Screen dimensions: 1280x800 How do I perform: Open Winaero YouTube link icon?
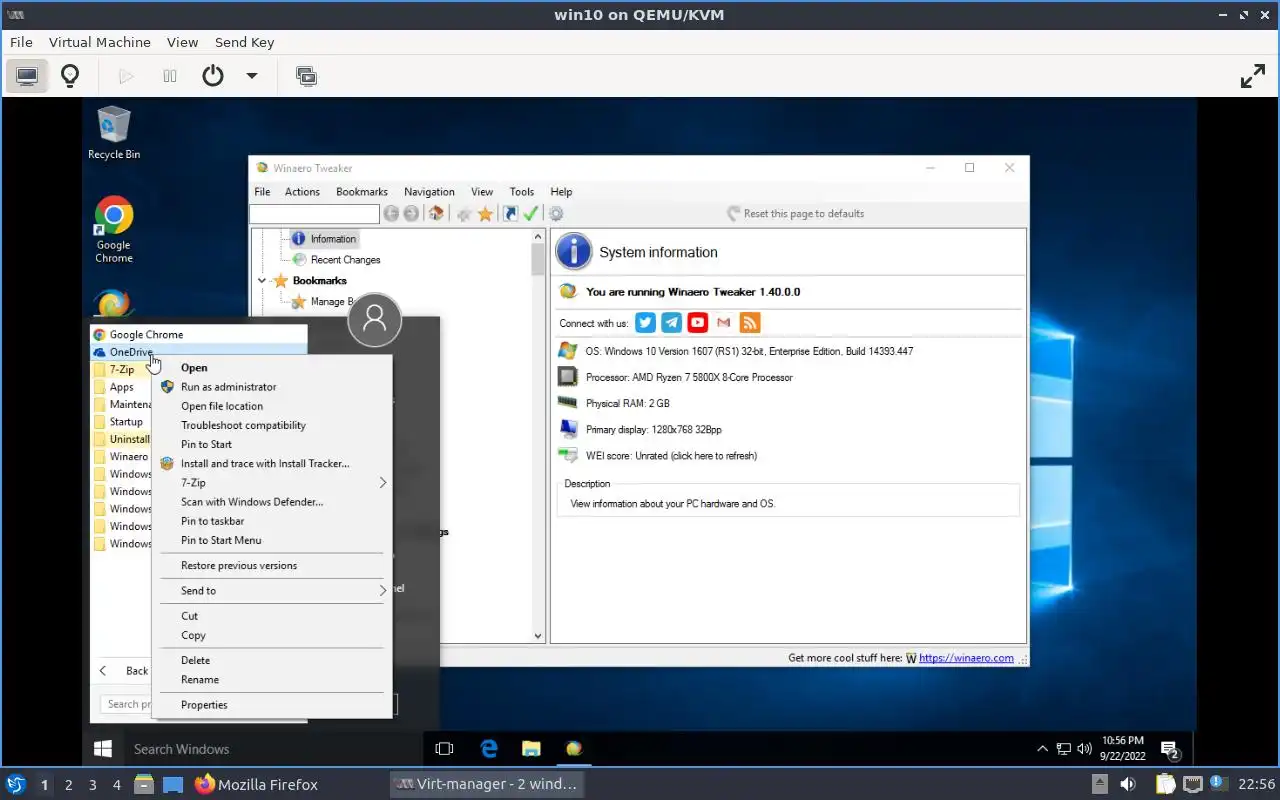[x=698, y=322]
